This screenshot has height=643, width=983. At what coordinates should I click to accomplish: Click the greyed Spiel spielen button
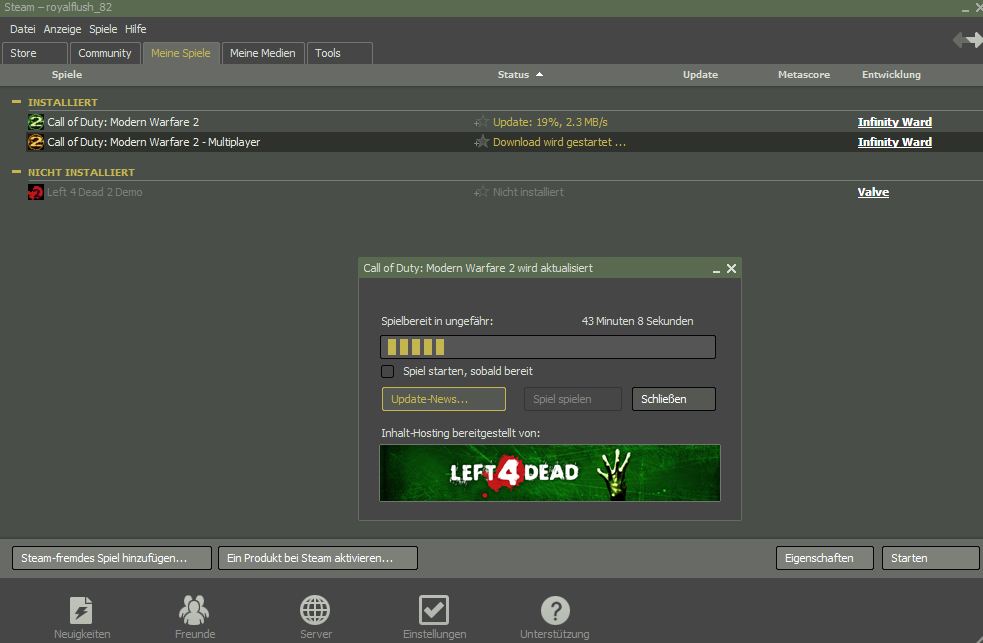pos(572,399)
